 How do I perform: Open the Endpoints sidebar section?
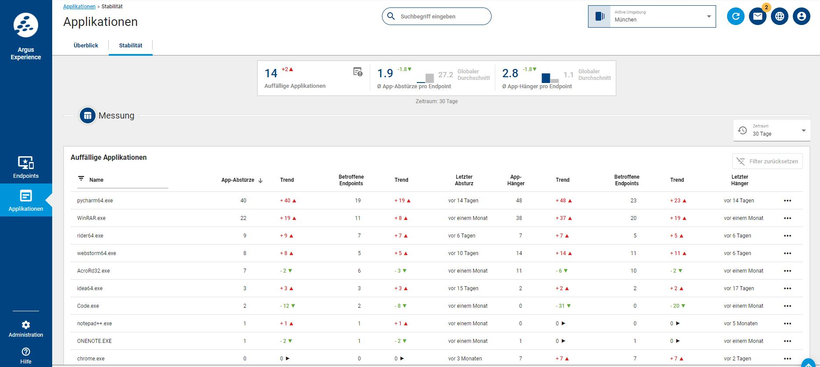[26, 167]
